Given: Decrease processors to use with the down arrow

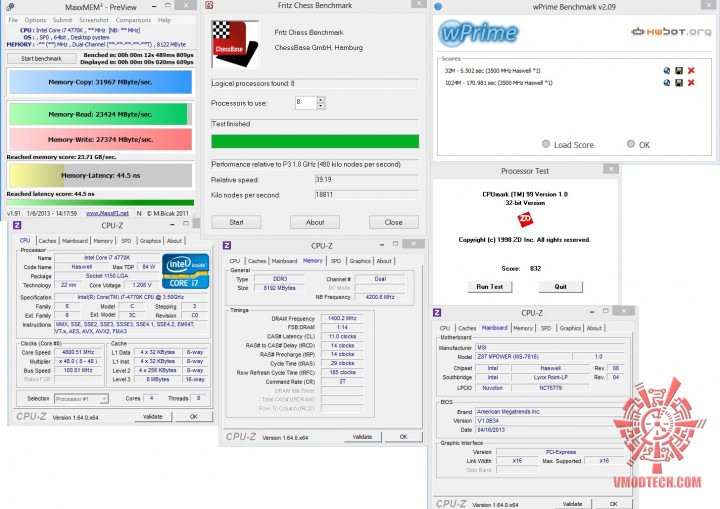Looking at the screenshot, I should point(321,106).
